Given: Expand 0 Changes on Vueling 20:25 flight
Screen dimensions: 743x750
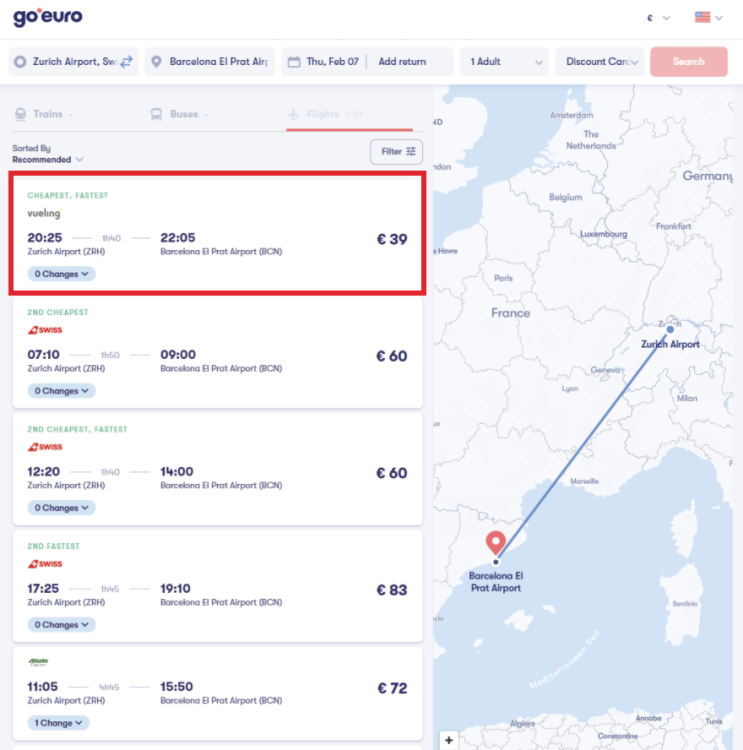Looking at the screenshot, I should coord(61,274).
